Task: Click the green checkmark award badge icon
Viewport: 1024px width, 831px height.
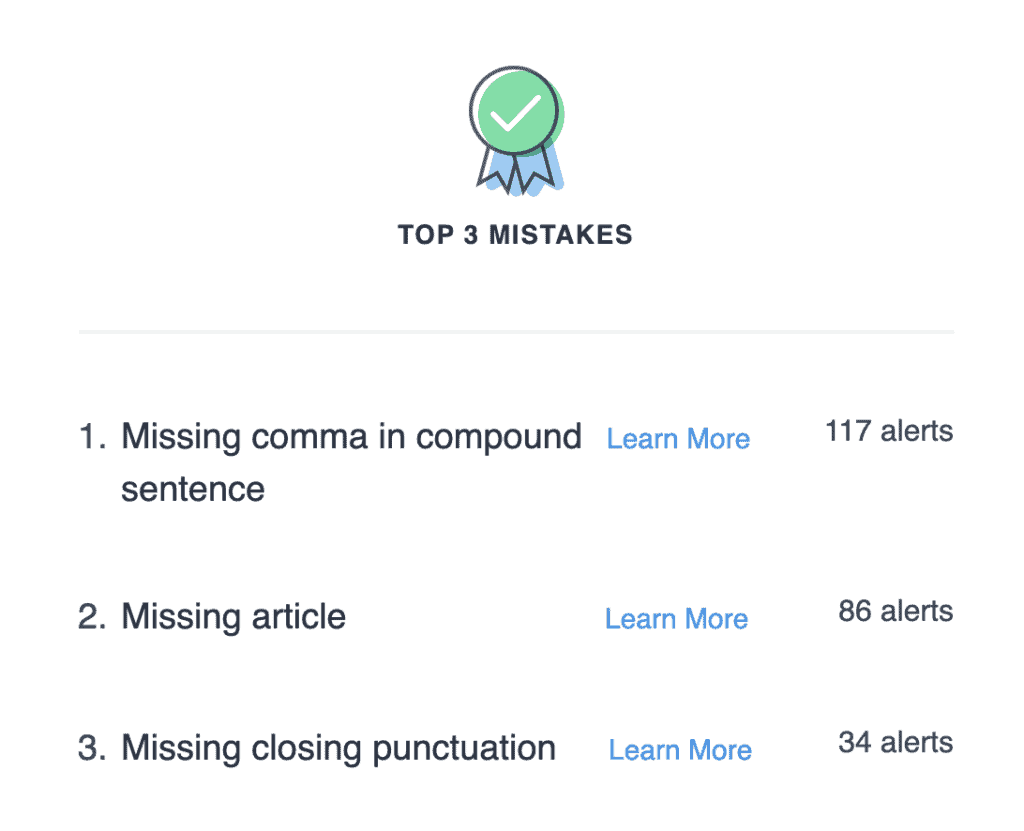Action: [517, 131]
